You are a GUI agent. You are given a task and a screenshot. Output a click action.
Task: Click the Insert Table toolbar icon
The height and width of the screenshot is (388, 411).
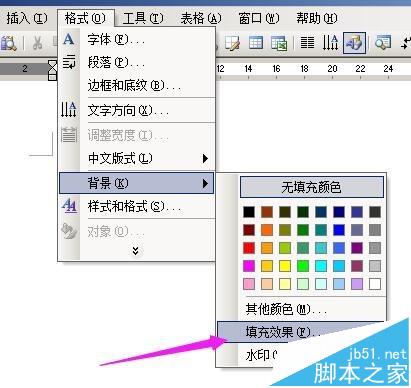pyautogui.click(x=256, y=43)
